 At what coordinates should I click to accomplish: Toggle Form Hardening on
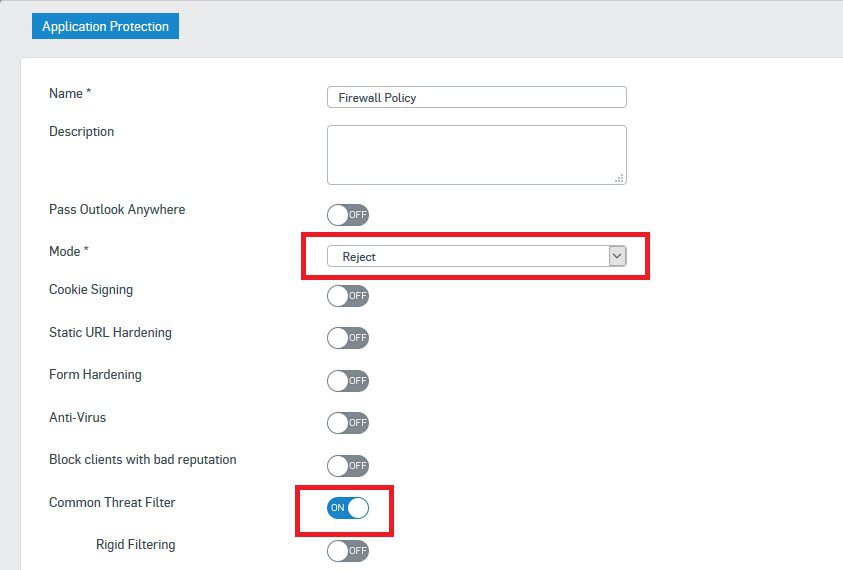pos(348,381)
